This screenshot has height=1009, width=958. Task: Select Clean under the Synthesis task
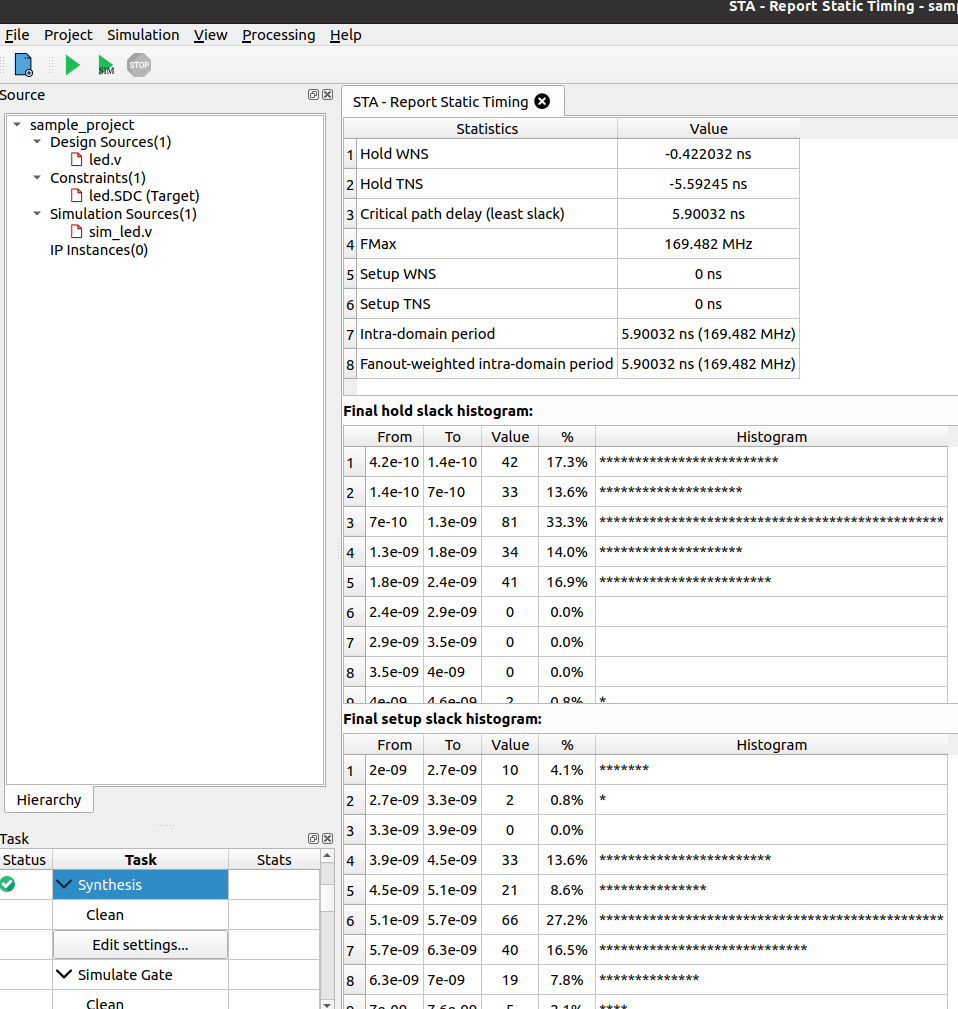[x=104, y=914]
